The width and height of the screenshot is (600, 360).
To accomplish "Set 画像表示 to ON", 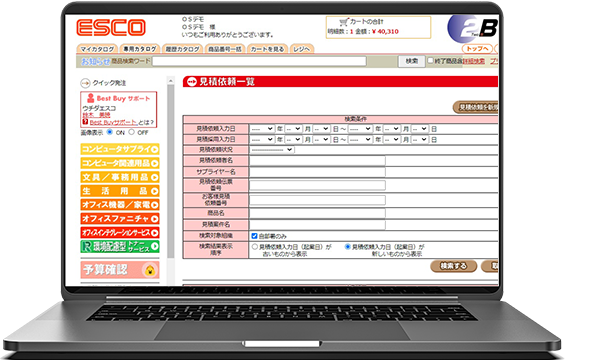I will [x=110, y=132].
